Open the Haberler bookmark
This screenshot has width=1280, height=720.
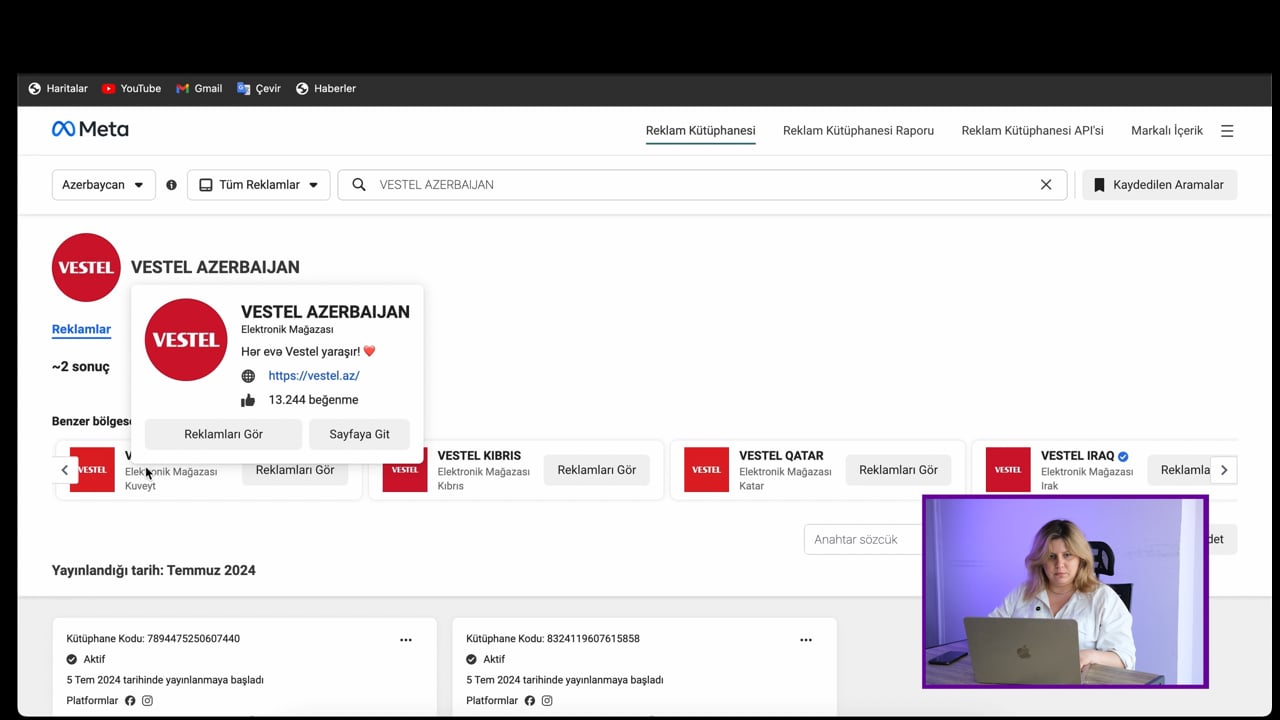325,88
